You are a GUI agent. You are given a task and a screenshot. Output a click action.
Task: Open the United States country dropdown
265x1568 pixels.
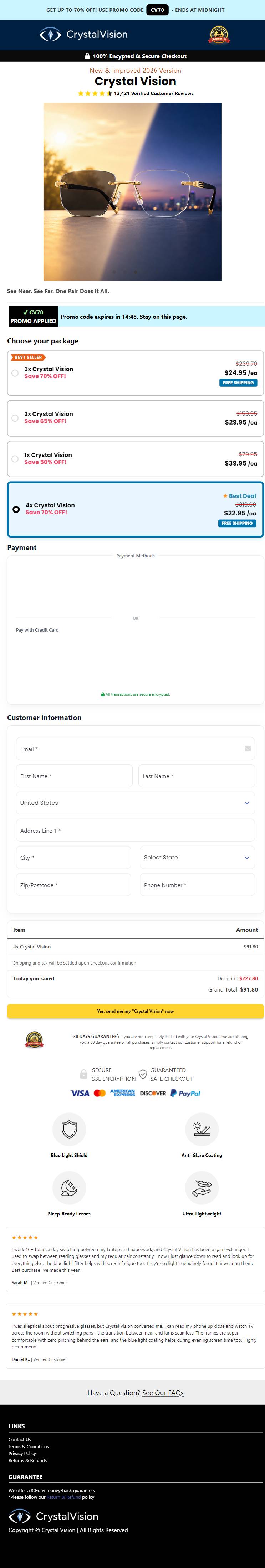click(x=135, y=803)
